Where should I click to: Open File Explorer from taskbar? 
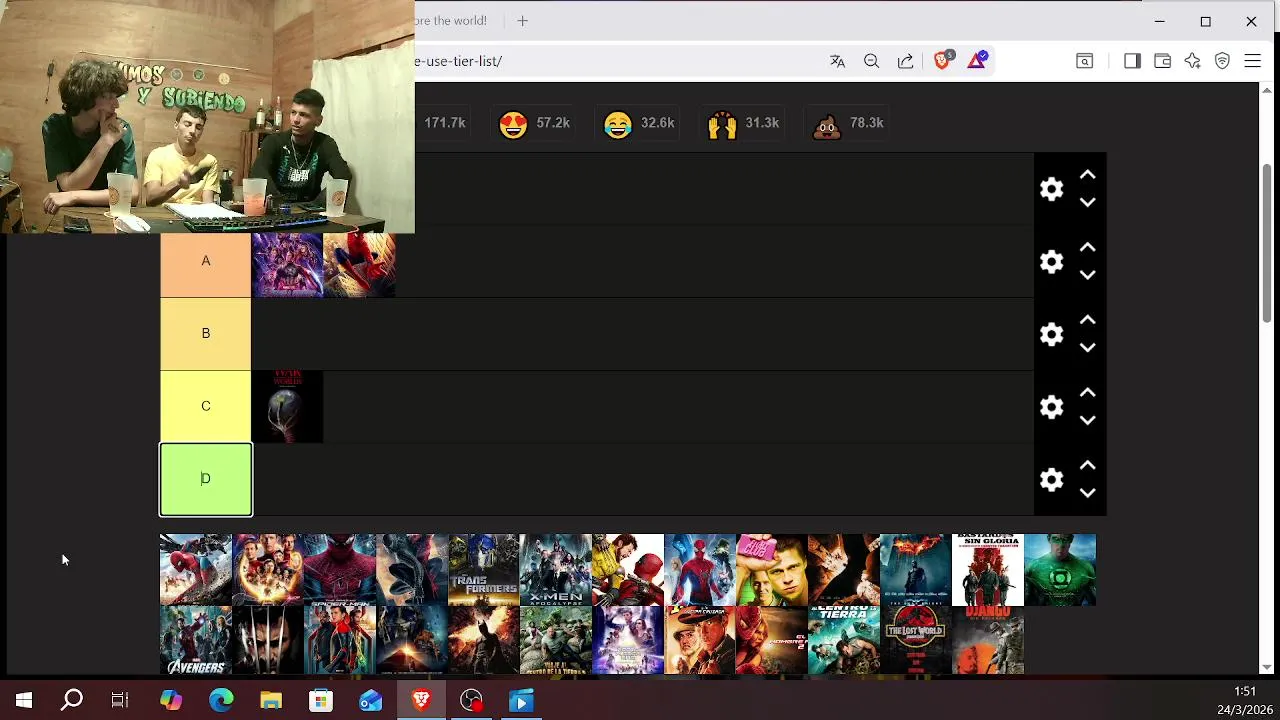tap(271, 701)
